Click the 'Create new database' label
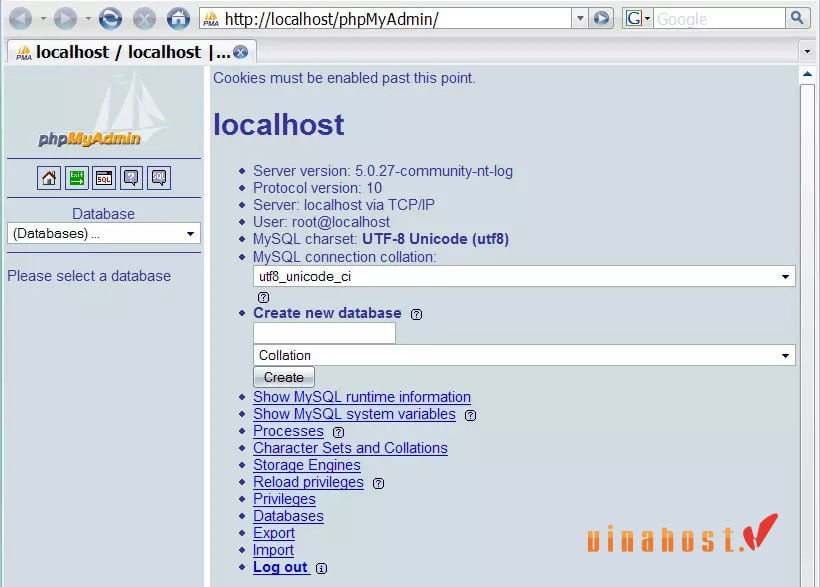The width and height of the screenshot is (820, 587). click(327, 313)
